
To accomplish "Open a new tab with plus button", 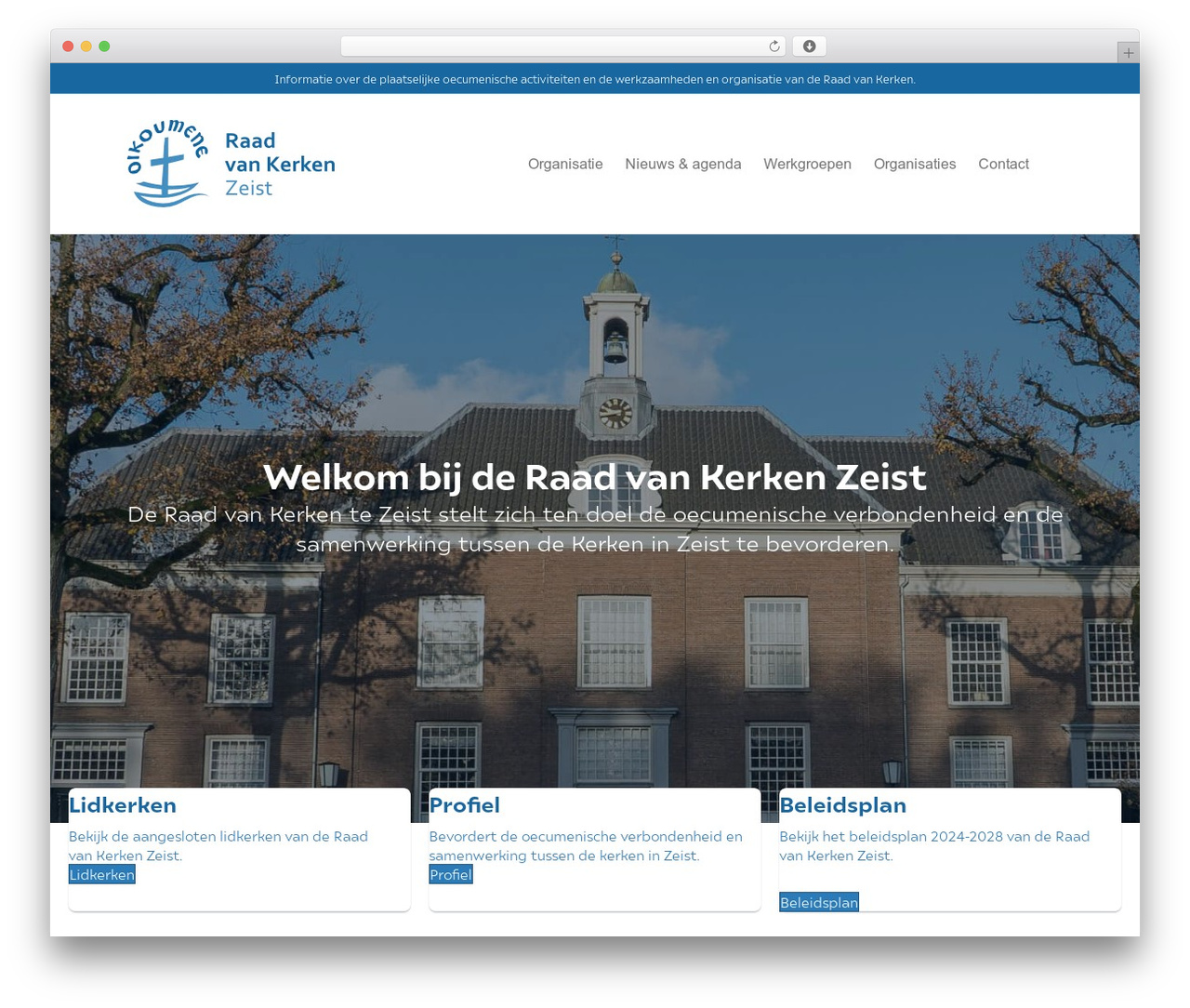I will pos(1128,53).
